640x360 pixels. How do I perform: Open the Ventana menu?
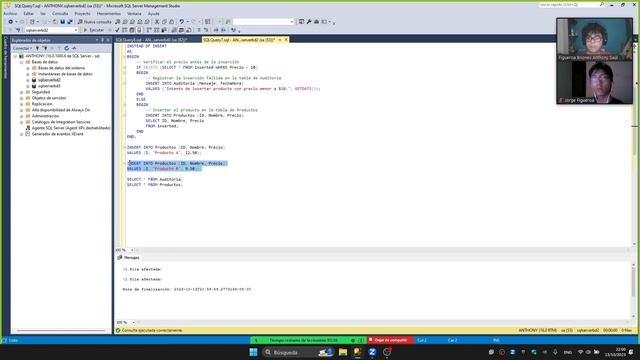(x=134, y=13)
